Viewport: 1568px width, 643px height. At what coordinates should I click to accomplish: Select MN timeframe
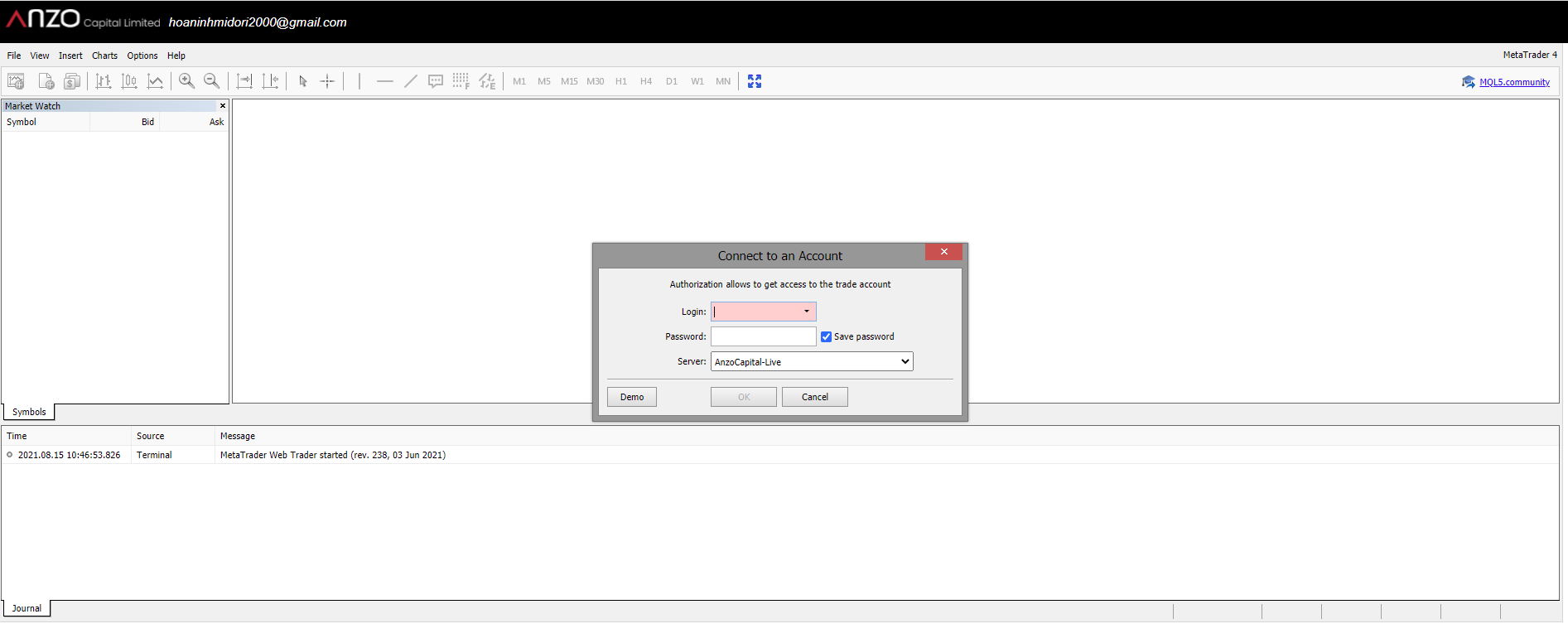pos(723,81)
